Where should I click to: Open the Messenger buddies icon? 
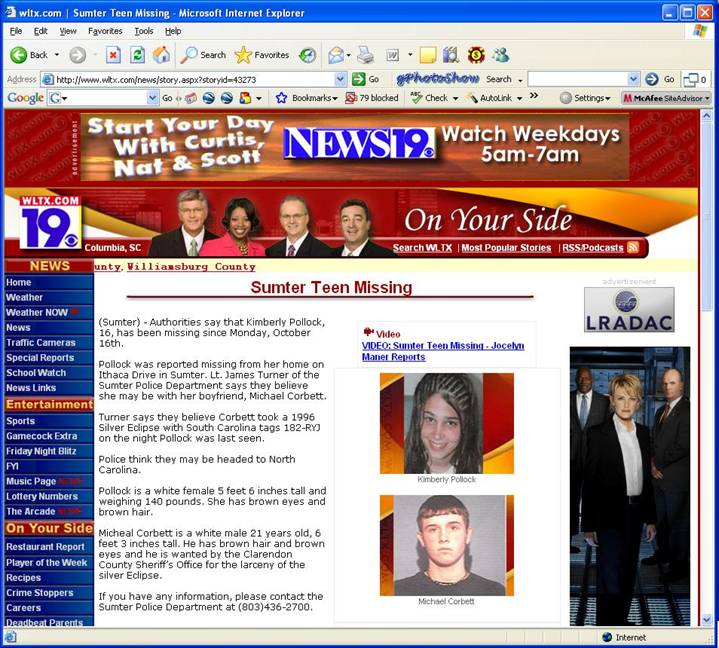500,55
